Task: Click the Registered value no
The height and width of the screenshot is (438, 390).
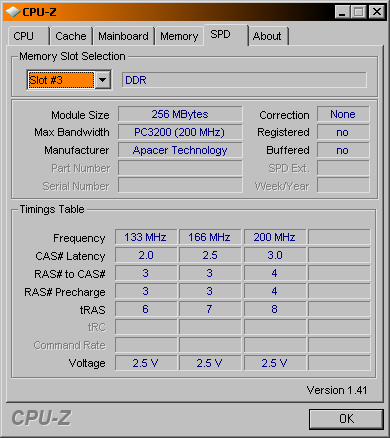Action: 343,132
